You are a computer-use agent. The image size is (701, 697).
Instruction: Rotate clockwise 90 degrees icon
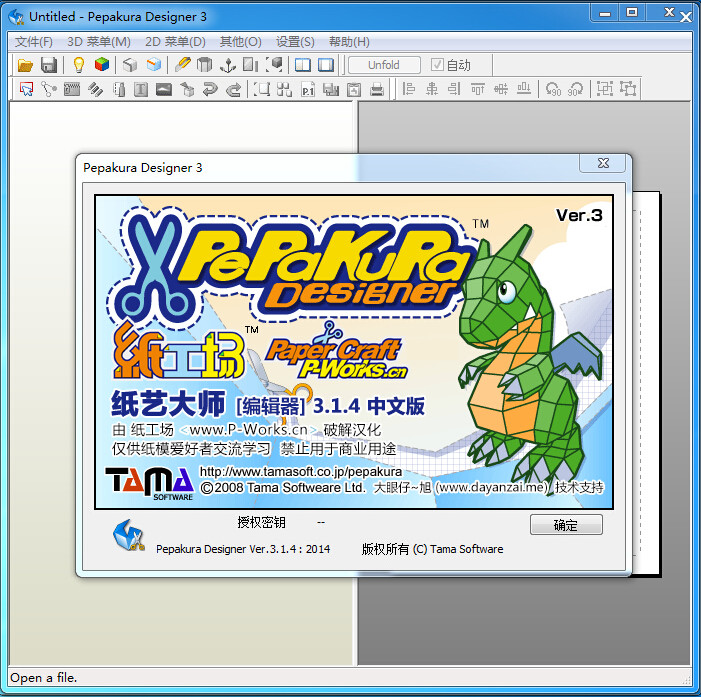tap(575, 89)
